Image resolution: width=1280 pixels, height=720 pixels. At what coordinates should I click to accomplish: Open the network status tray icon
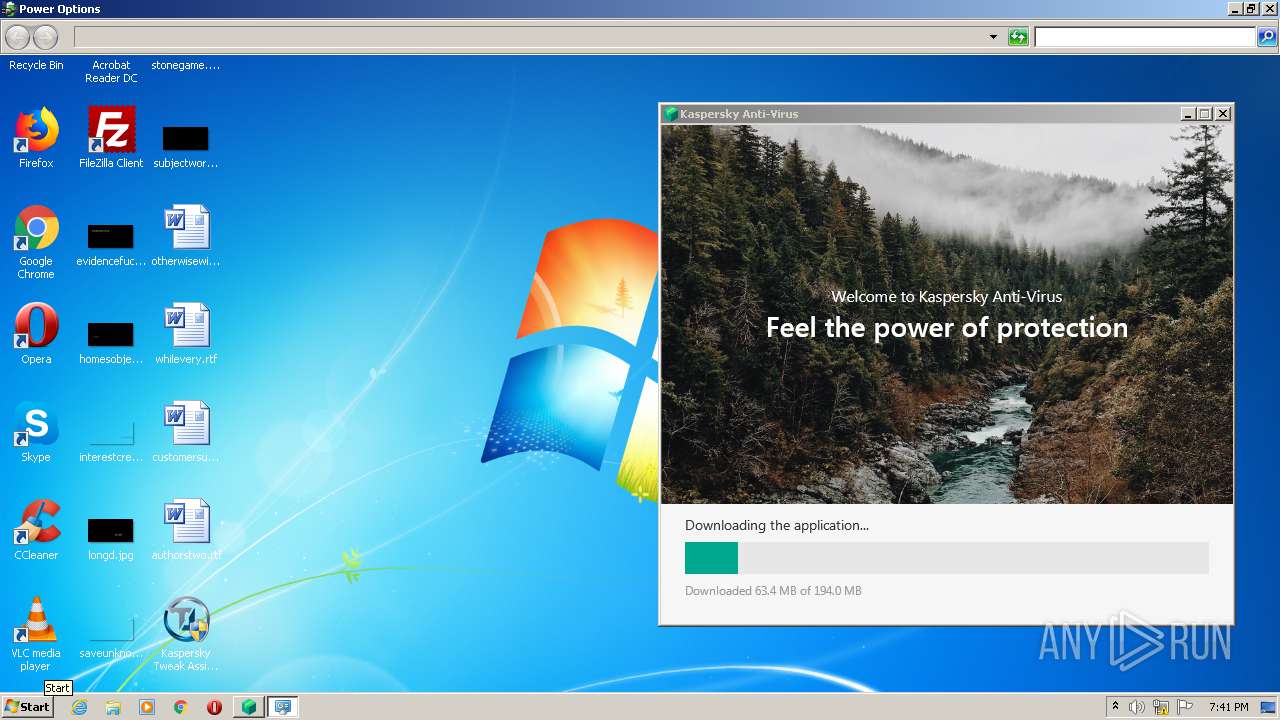click(1161, 707)
